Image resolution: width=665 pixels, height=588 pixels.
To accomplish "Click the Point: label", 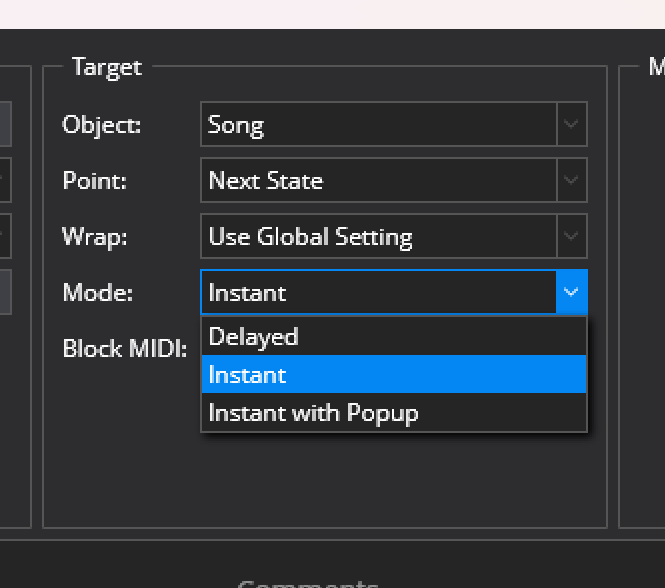I will (95, 181).
